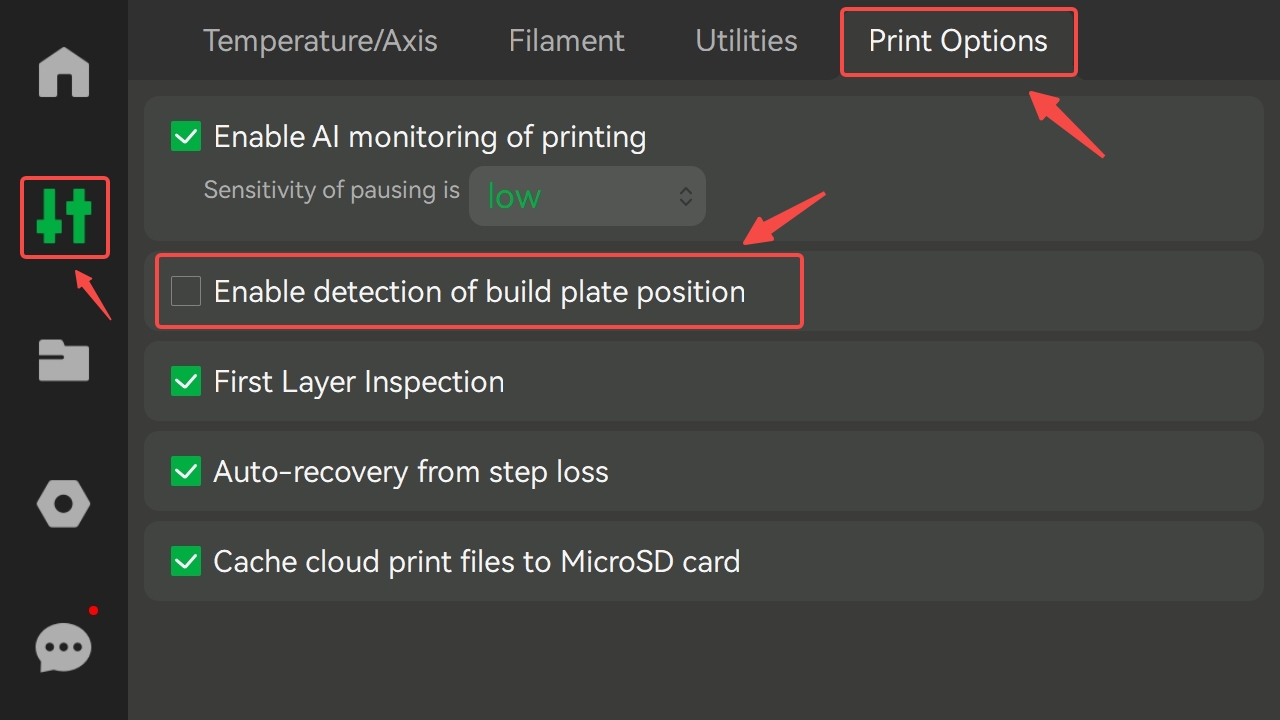Click the First Layer Inspection label text
Image resolution: width=1280 pixels, height=720 pixels.
click(x=359, y=382)
